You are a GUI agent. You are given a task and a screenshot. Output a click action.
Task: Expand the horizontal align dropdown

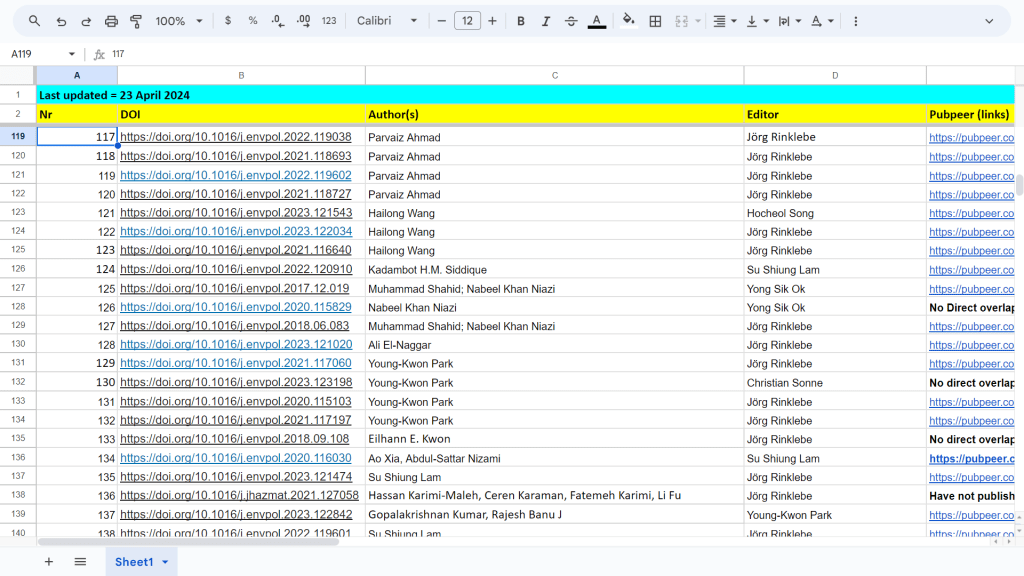(724, 21)
